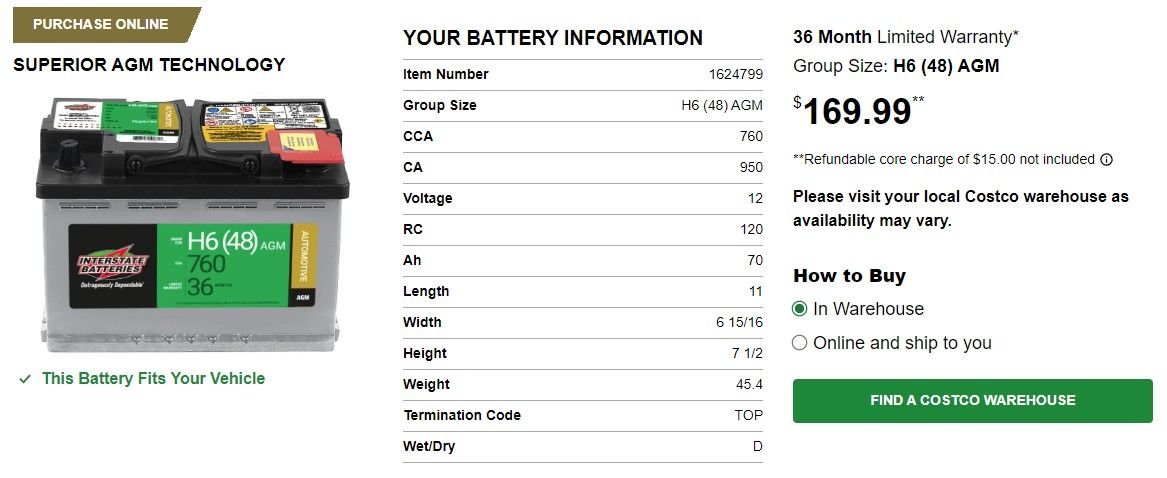Choose Online and ship to you
This screenshot has height=478, width=1167.
coord(799,343)
